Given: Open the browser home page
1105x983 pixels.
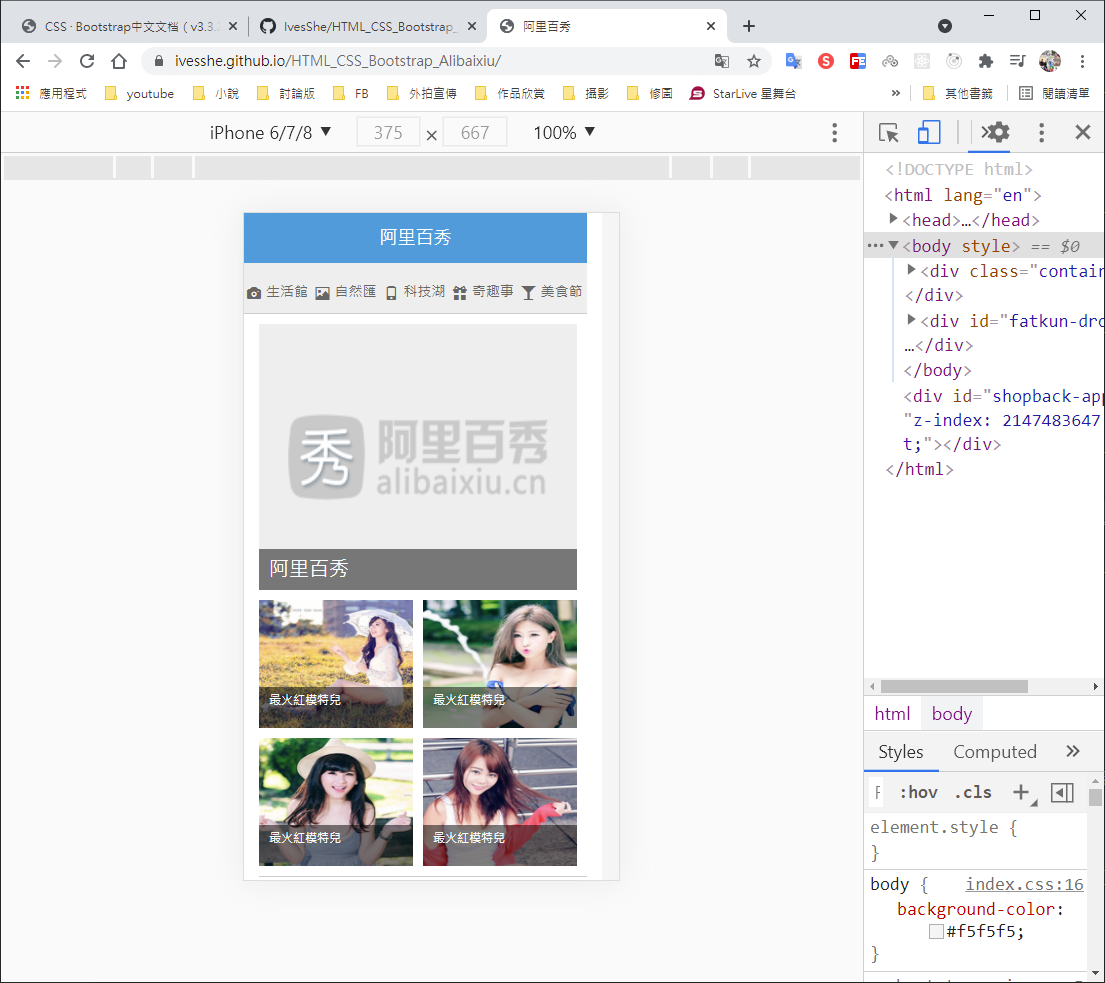Looking at the screenshot, I should tap(118, 61).
